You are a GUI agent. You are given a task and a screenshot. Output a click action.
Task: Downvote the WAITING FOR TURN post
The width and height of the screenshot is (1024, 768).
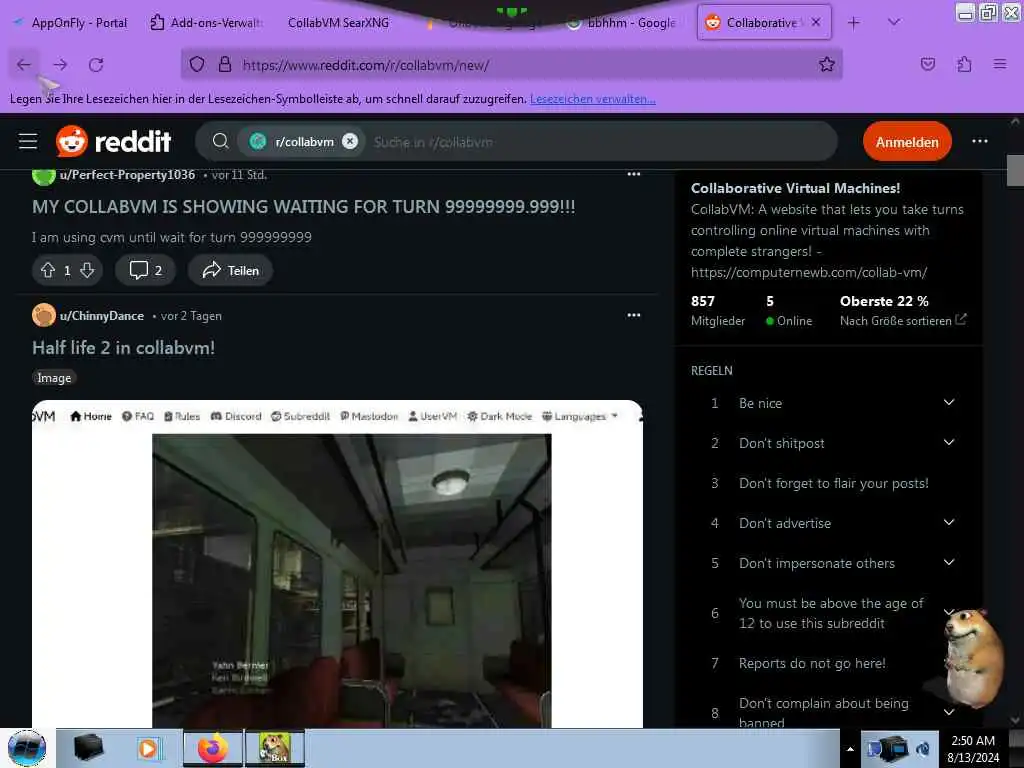click(87, 270)
